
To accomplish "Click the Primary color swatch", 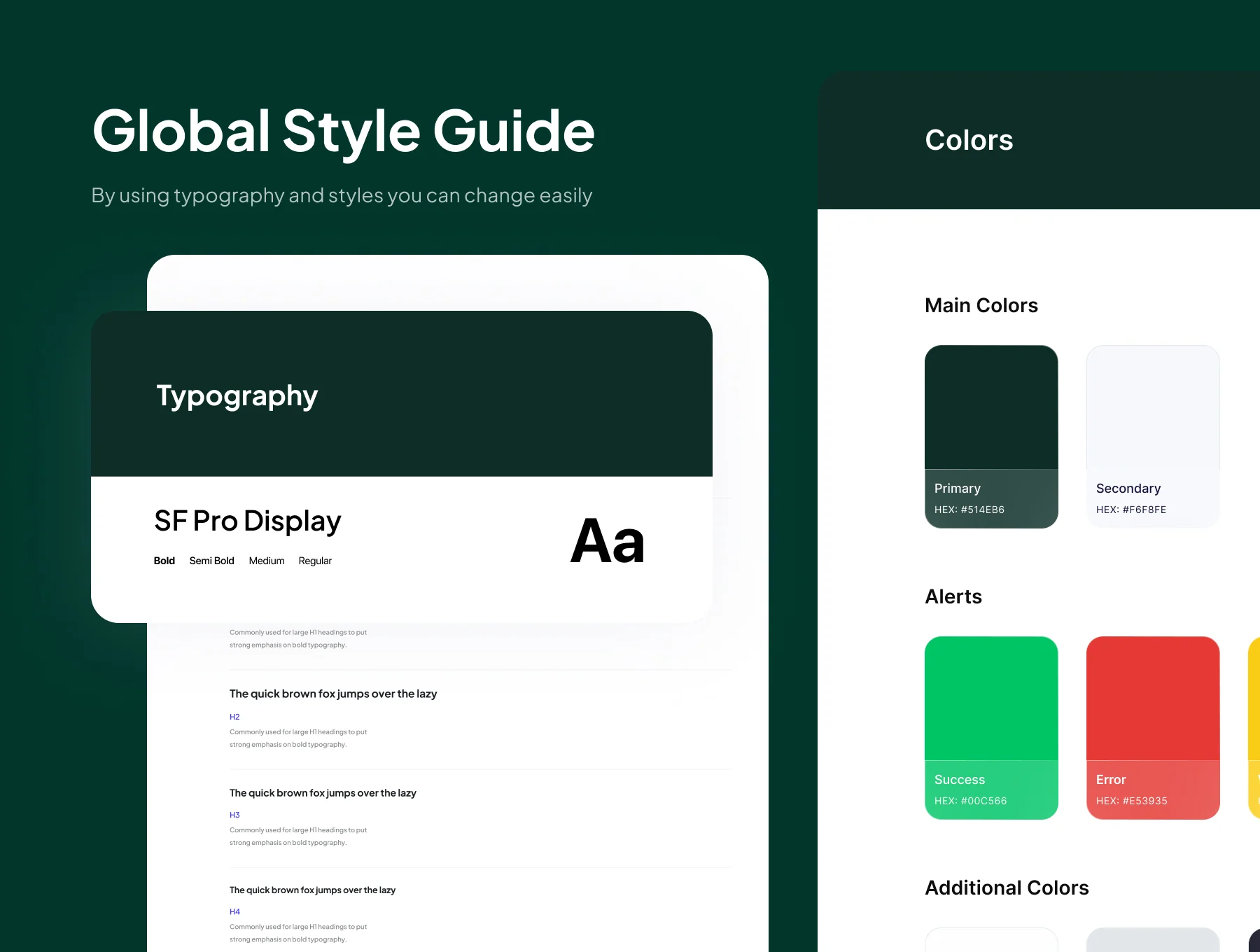I will [991, 436].
